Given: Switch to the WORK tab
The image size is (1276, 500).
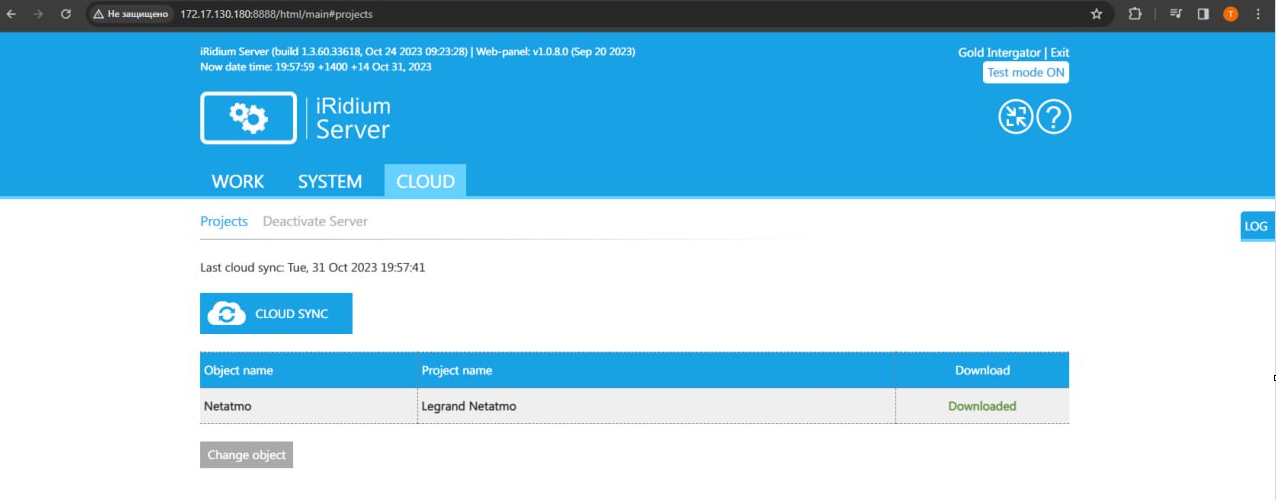Looking at the screenshot, I should pos(238,181).
